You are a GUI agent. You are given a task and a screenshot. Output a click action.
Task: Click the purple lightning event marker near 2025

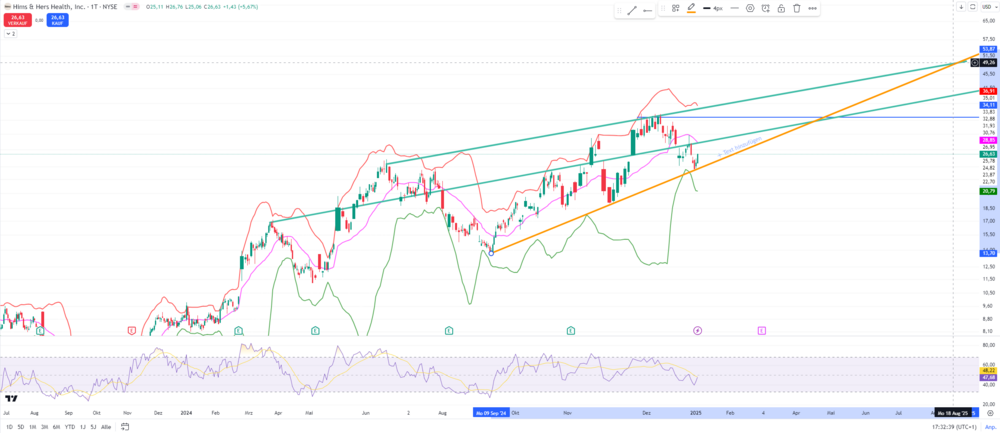698,330
